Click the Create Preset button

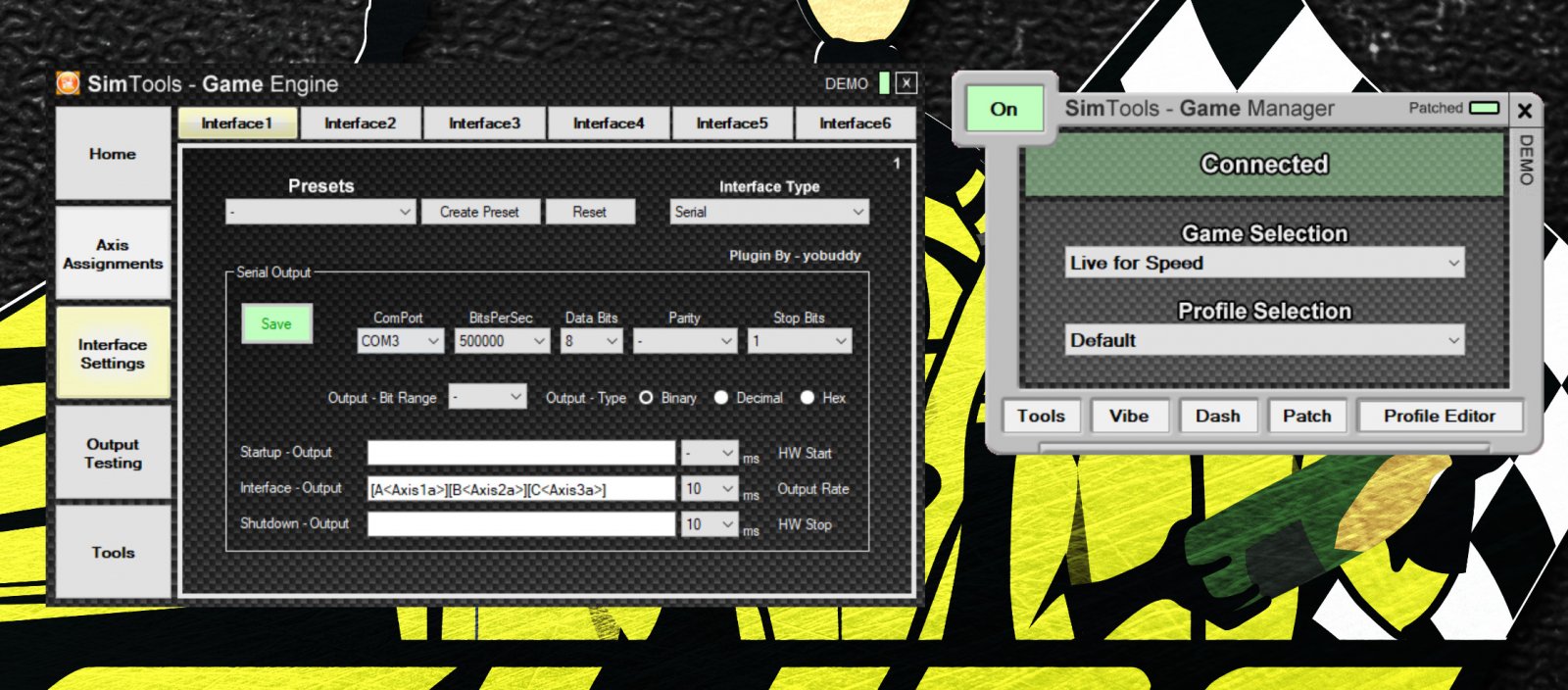[x=479, y=212]
